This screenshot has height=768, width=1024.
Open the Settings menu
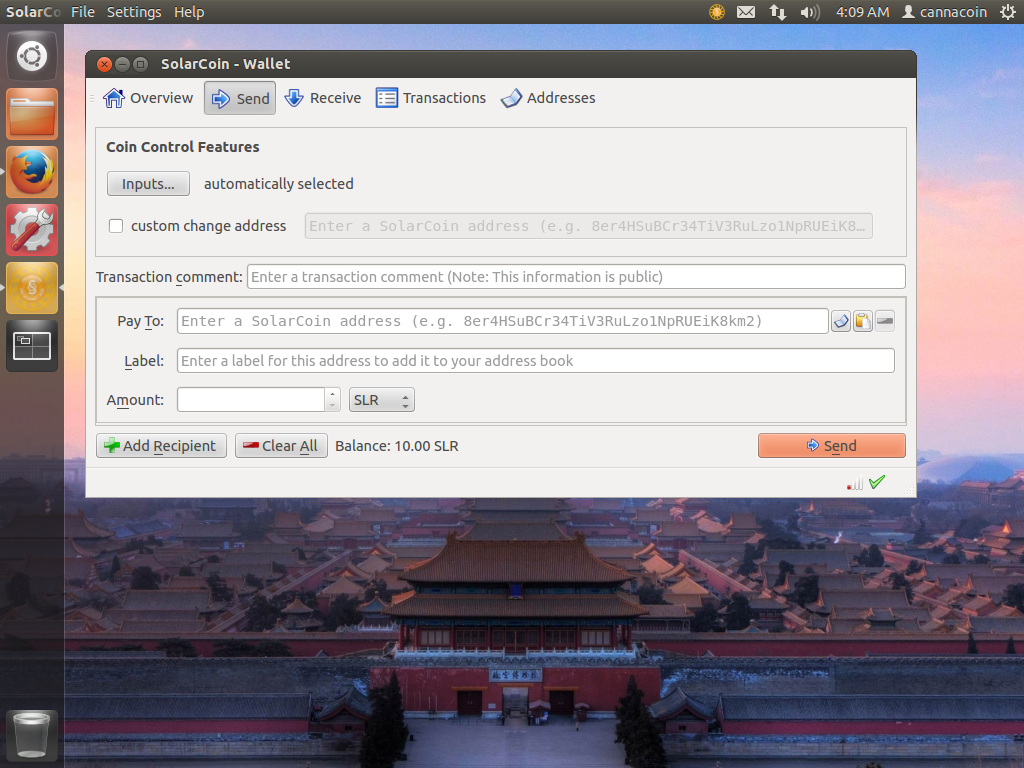tap(134, 12)
